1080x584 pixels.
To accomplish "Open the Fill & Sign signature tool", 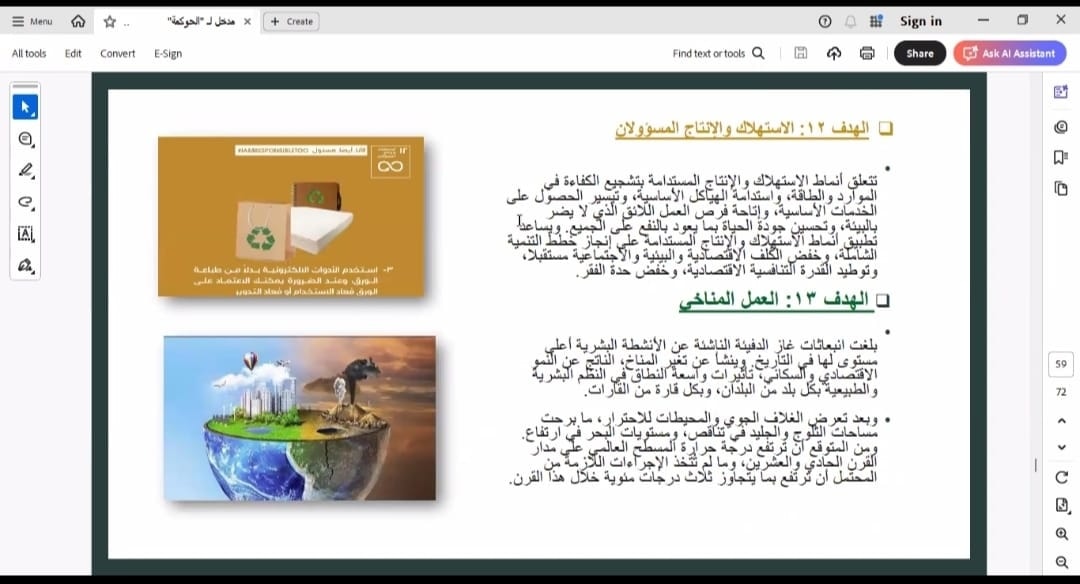I will coord(26,266).
